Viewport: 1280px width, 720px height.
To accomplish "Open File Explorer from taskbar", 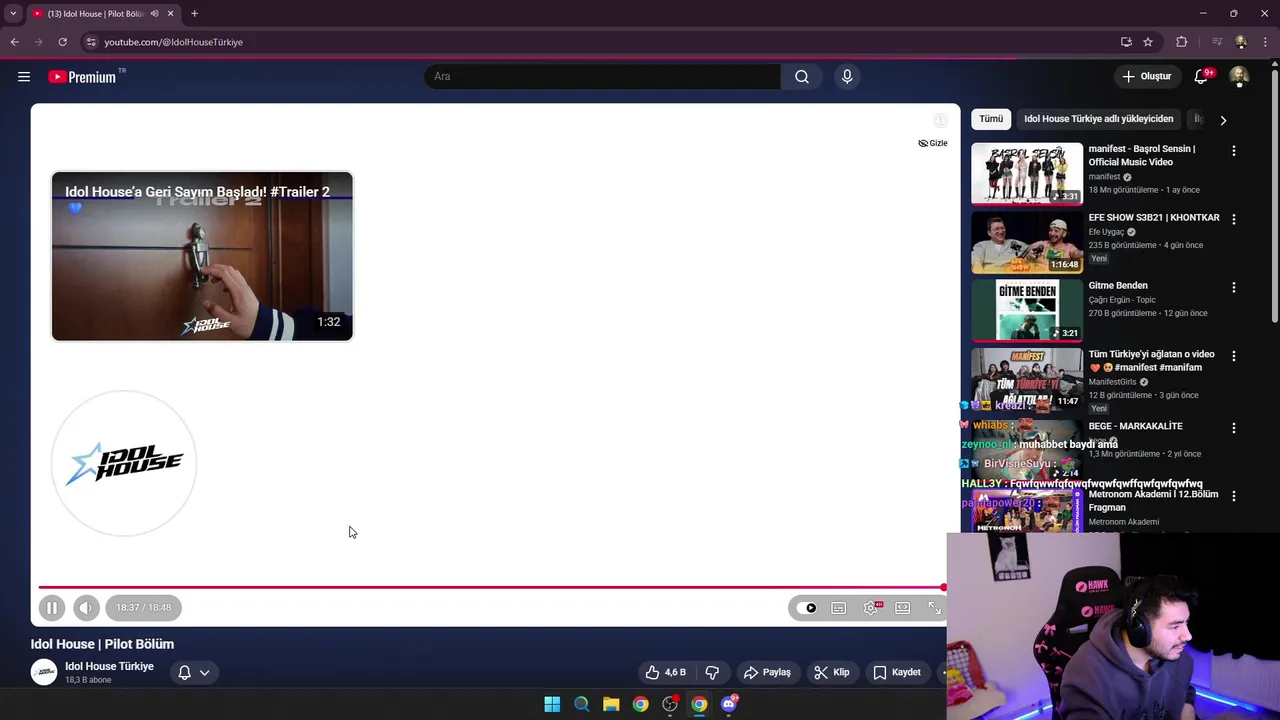I will click(611, 704).
